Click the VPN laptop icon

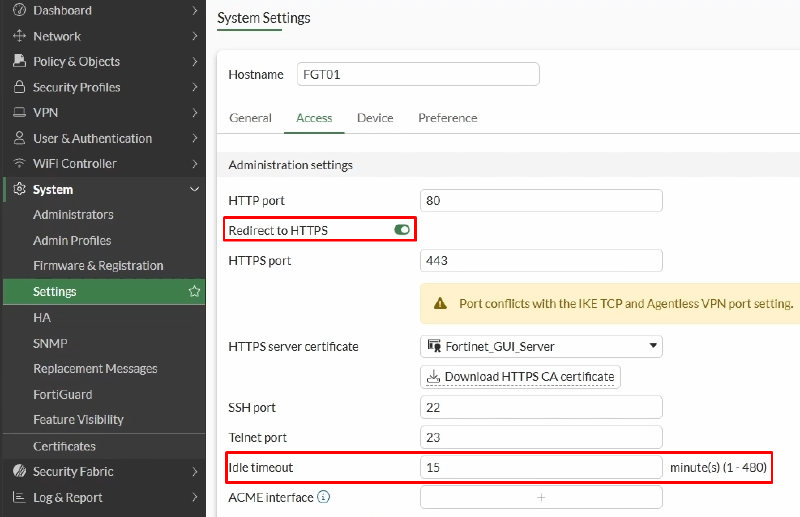(x=19, y=112)
